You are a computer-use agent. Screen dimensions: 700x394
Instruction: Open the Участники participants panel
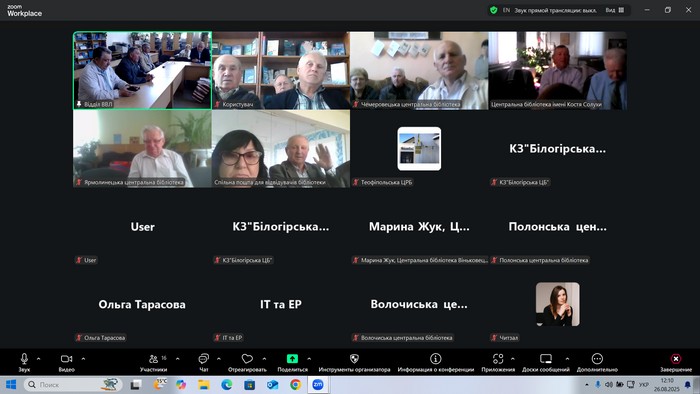point(154,362)
